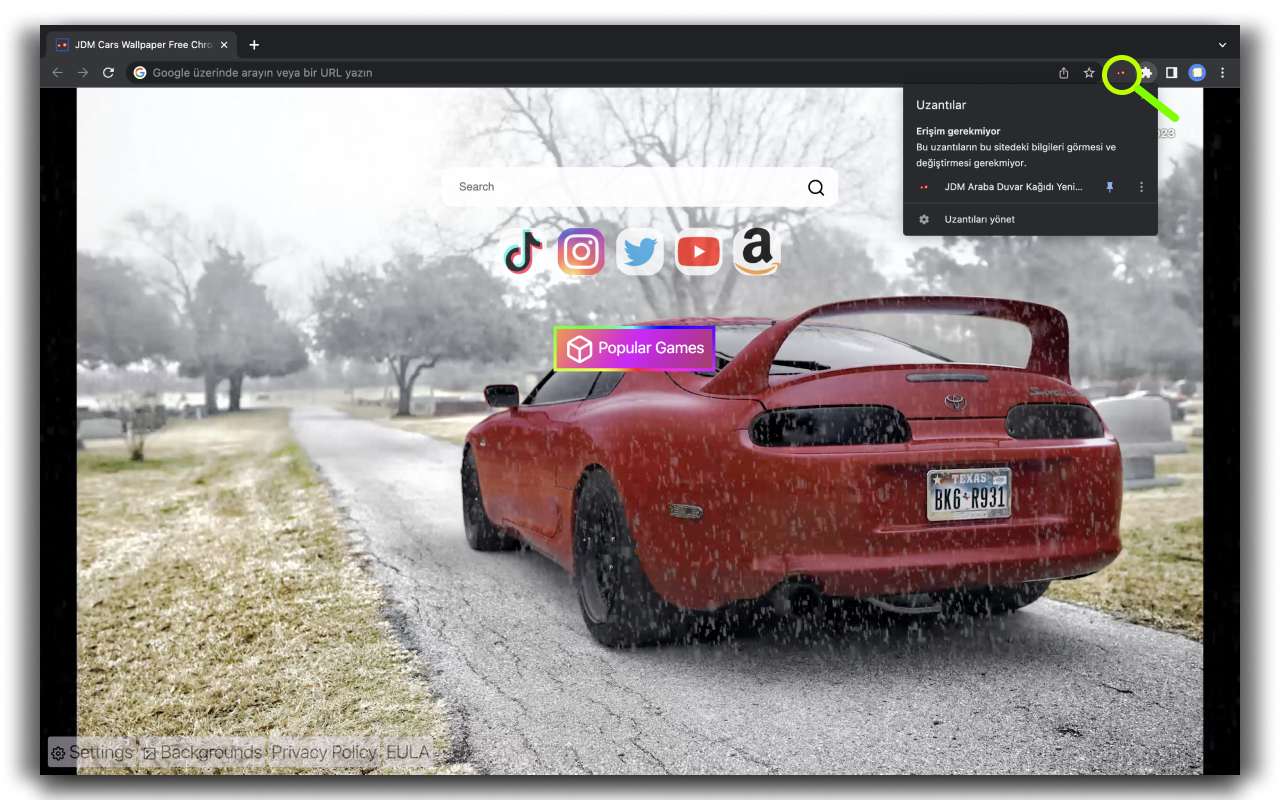The width and height of the screenshot is (1280, 800).
Task: Close the JDM Cars Wallpaper tab
Action: (x=224, y=45)
